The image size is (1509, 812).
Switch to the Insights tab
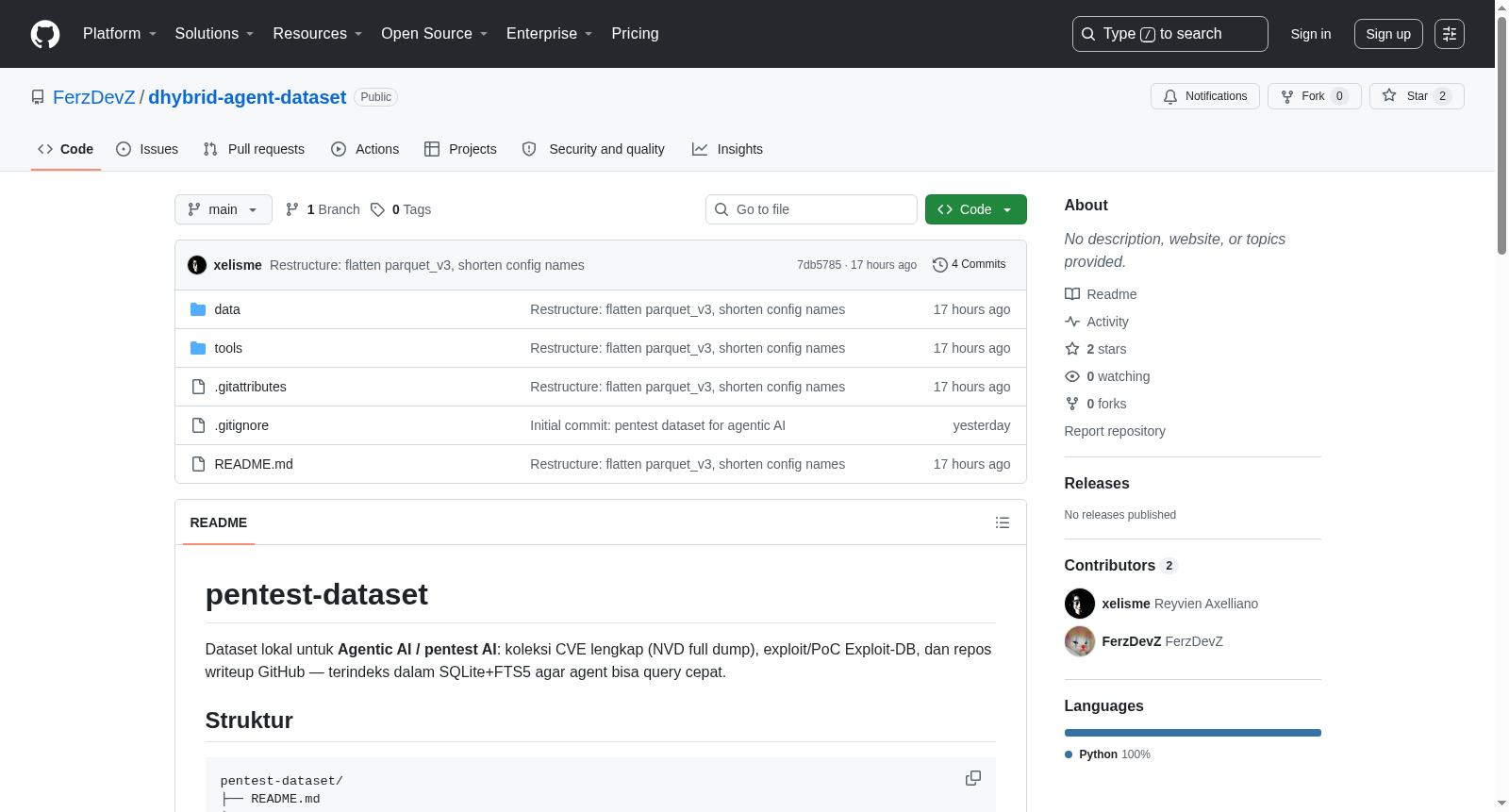pos(727,149)
